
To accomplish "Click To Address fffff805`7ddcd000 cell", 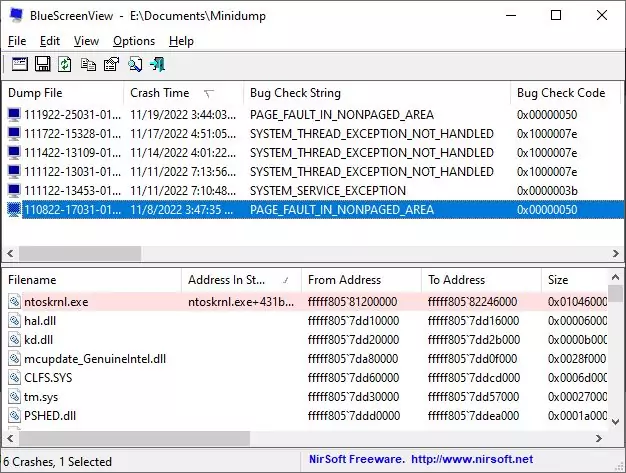I will (474, 378).
